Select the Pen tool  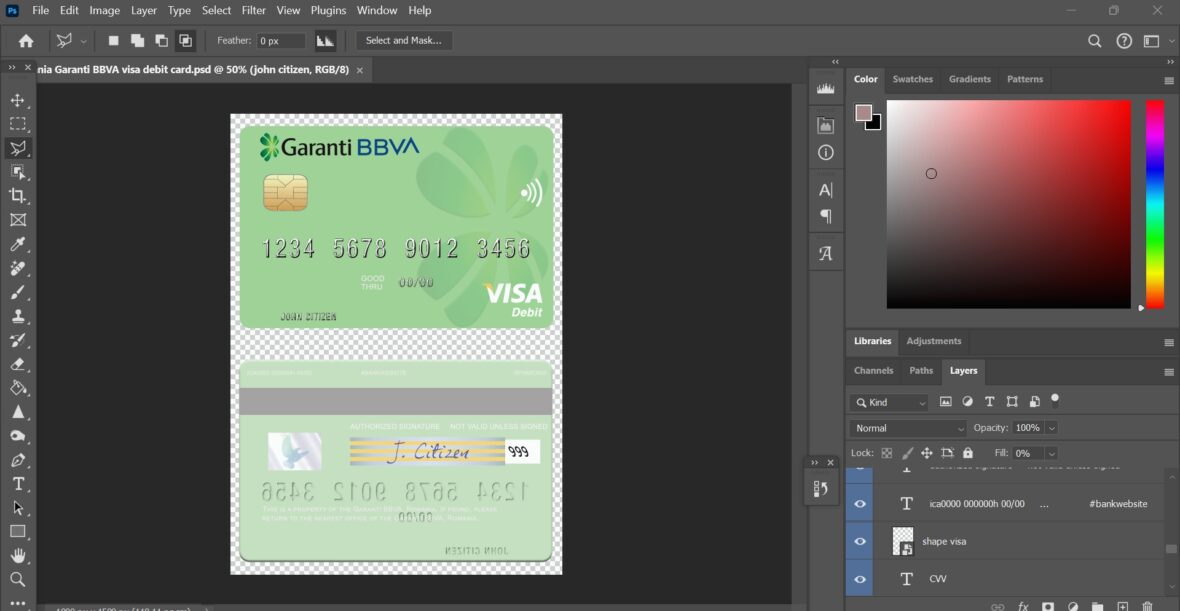[18, 460]
